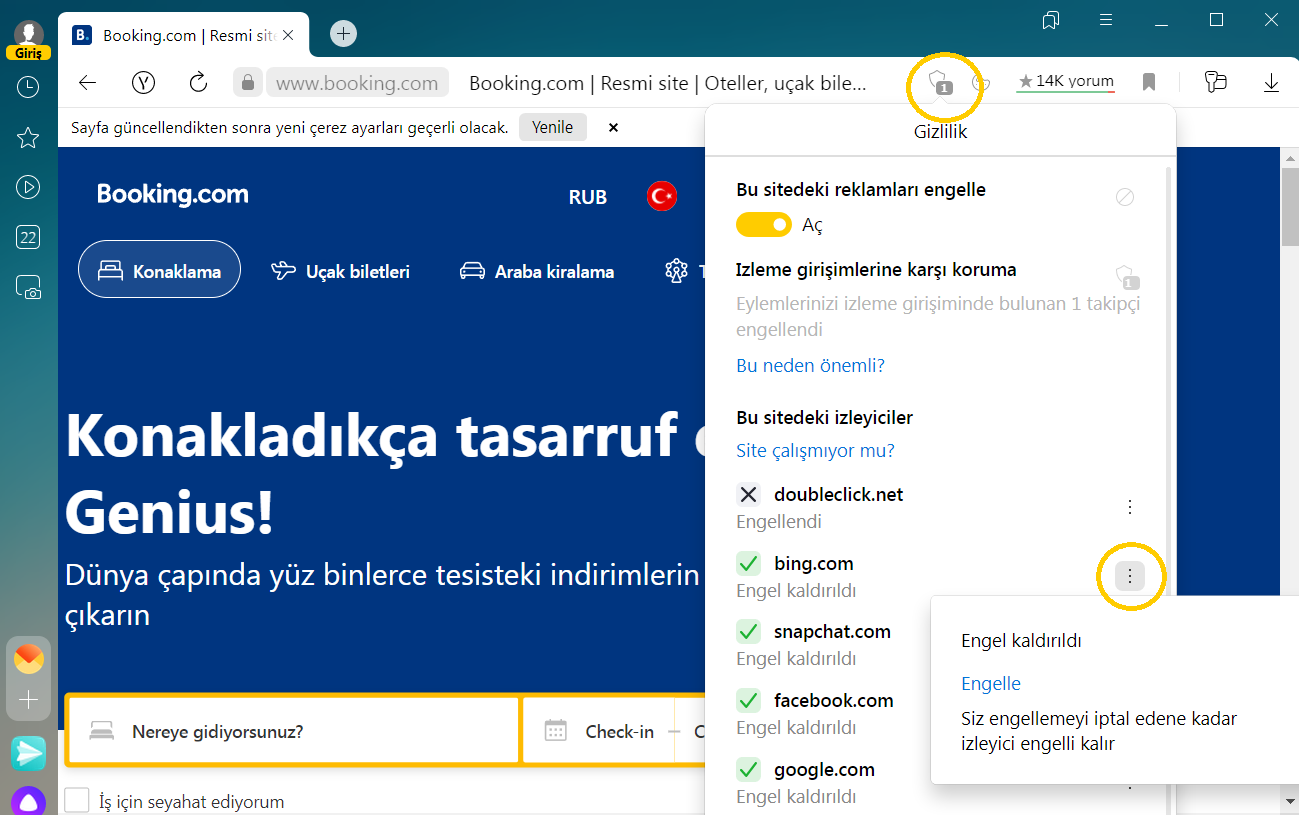Open the three-dot menu for doubleclick.net

click(1130, 507)
